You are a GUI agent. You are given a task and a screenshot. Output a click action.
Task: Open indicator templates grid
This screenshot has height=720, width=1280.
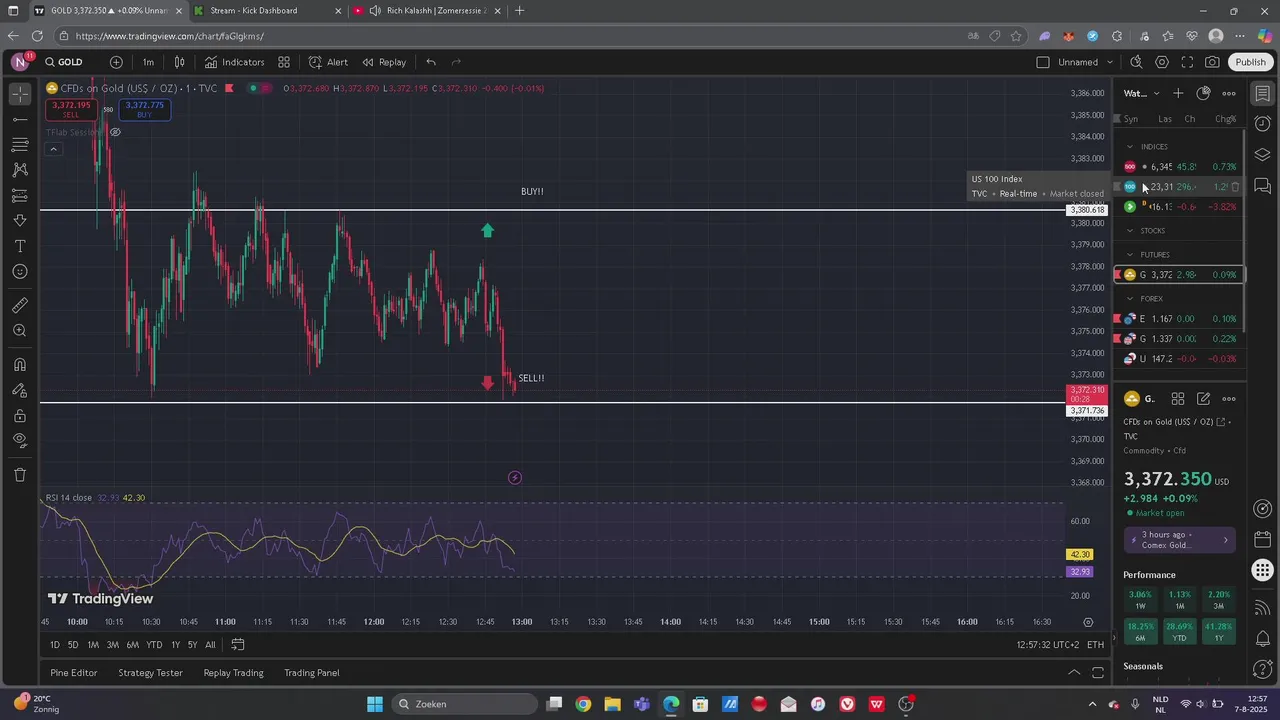284,62
